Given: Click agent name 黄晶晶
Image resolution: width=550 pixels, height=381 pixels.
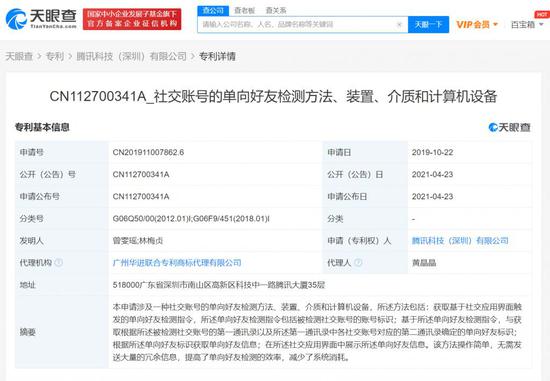Looking at the screenshot, I should pos(424,263).
